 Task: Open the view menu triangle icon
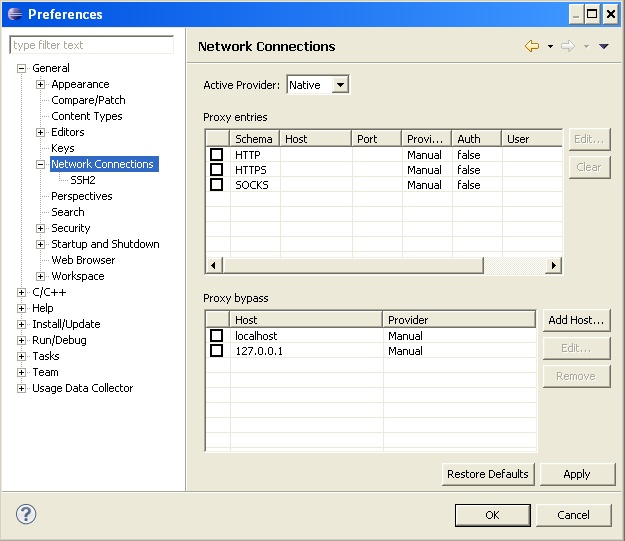tap(604, 47)
